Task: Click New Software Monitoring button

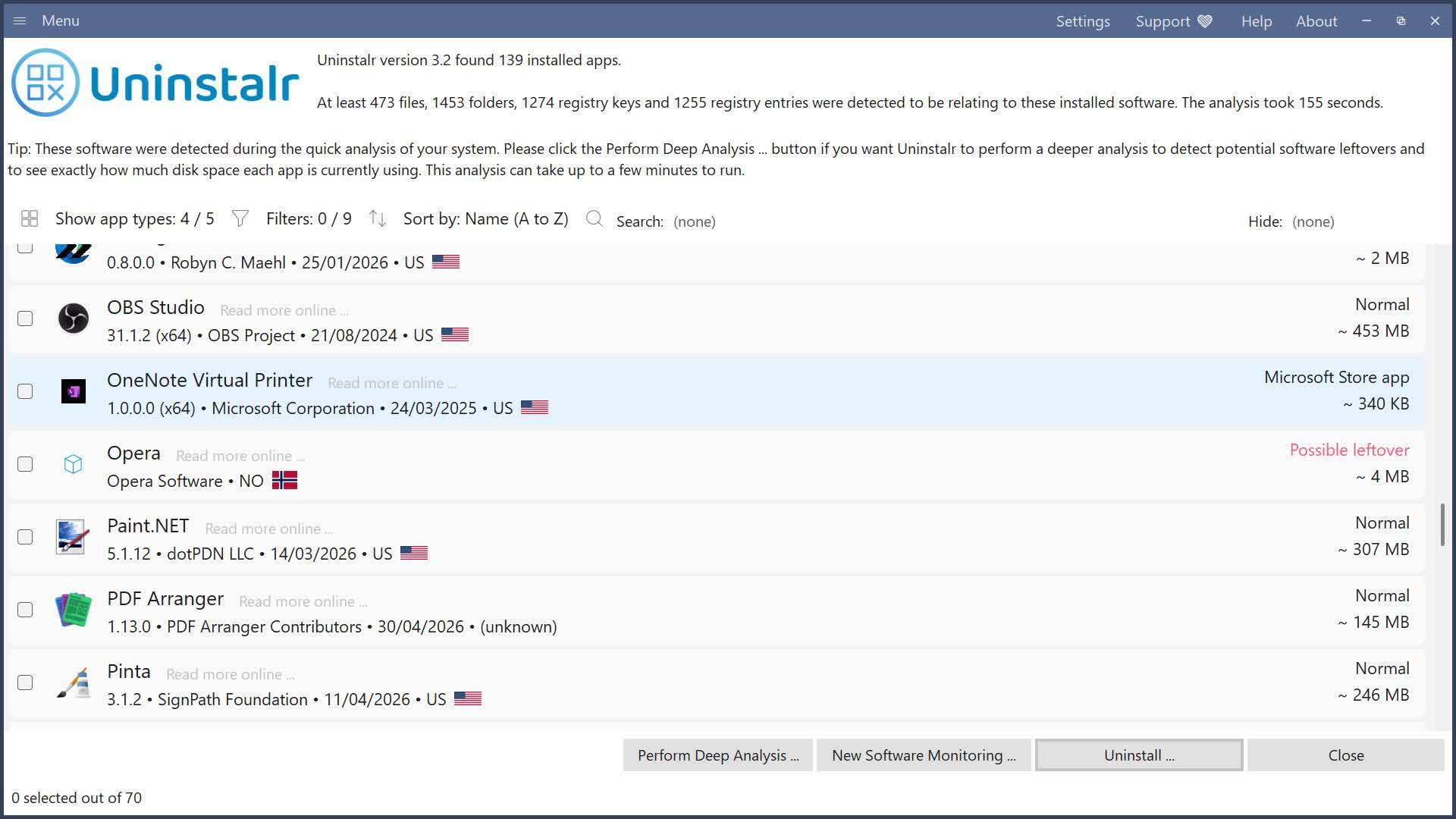Action: [x=924, y=755]
